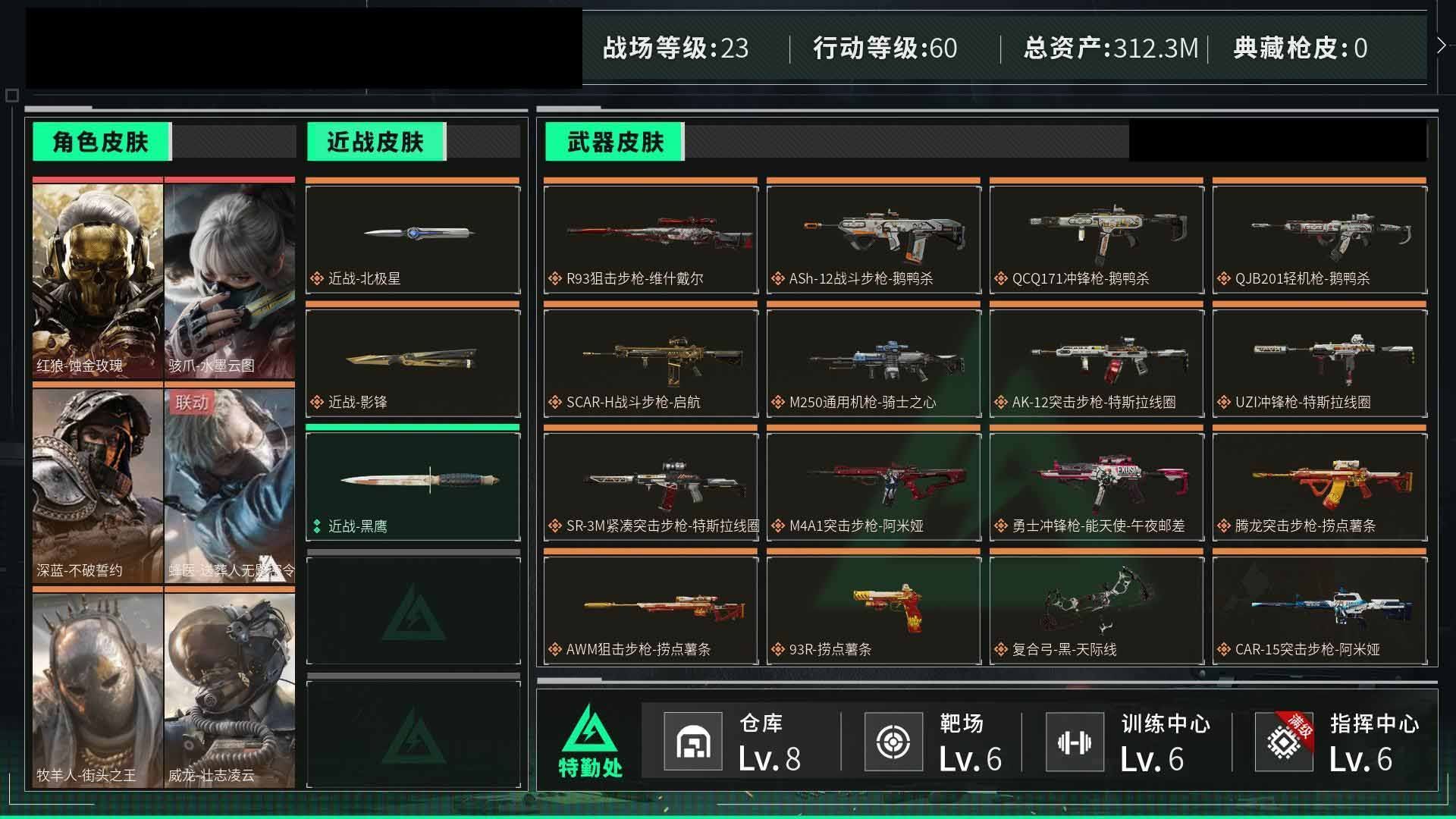1456x819 pixels.
Task: Open the 近战皮肤 tab
Action: click(375, 142)
